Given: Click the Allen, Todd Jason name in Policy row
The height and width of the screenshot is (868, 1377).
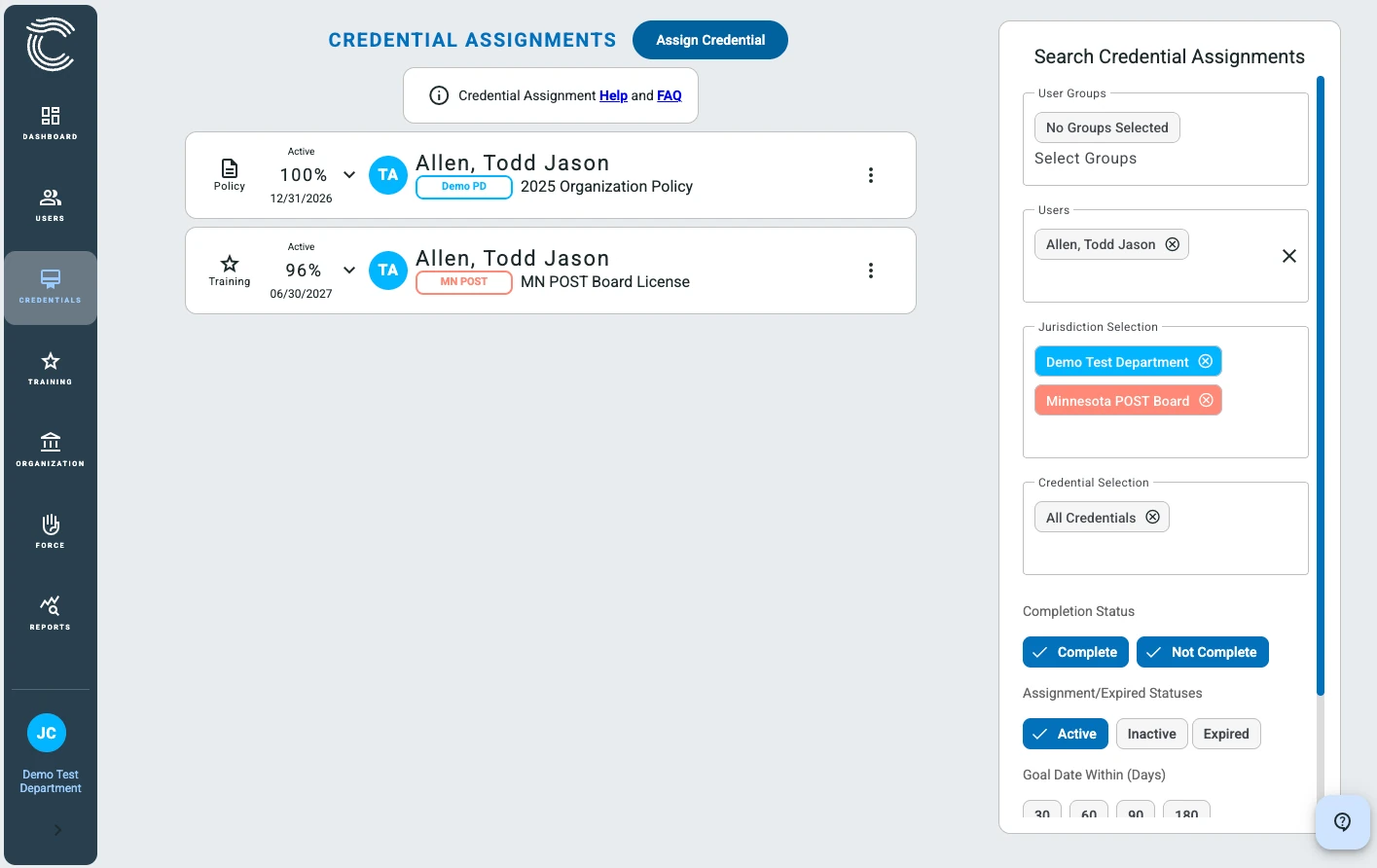Looking at the screenshot, I should point(513,163).
